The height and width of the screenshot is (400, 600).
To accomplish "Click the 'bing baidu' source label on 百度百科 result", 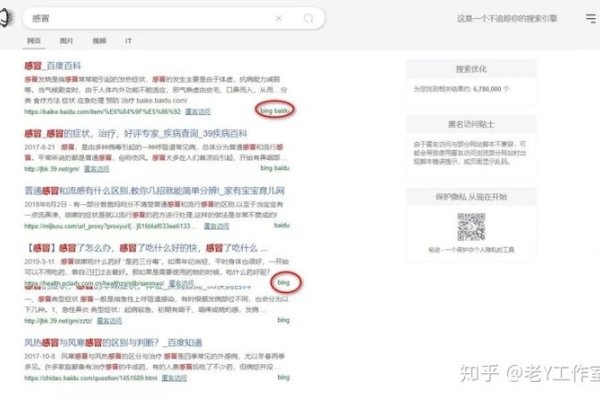I will [x=275, y=111].
